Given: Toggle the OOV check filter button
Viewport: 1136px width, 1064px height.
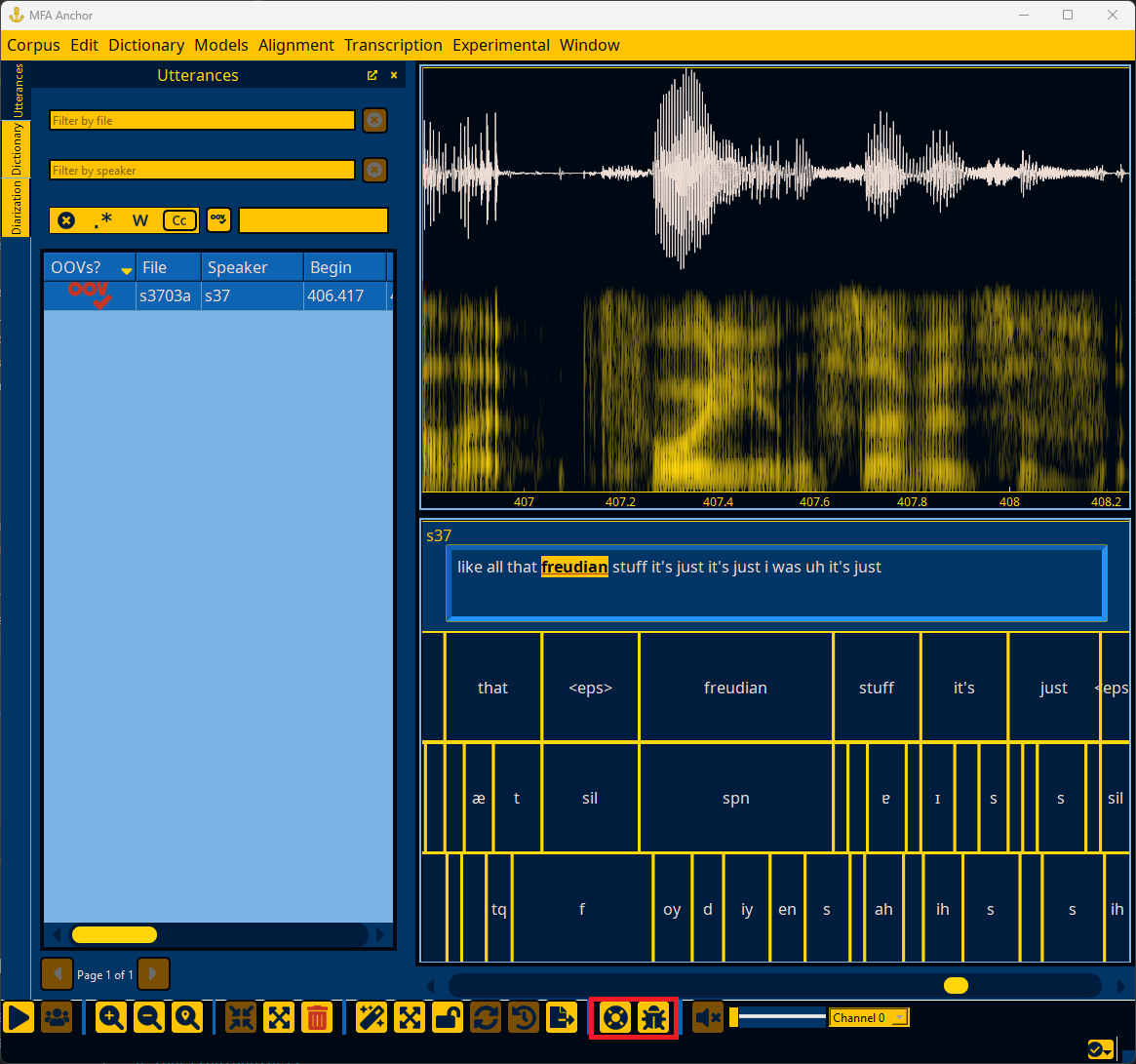Looking at the screenshot, I should 218,219.
